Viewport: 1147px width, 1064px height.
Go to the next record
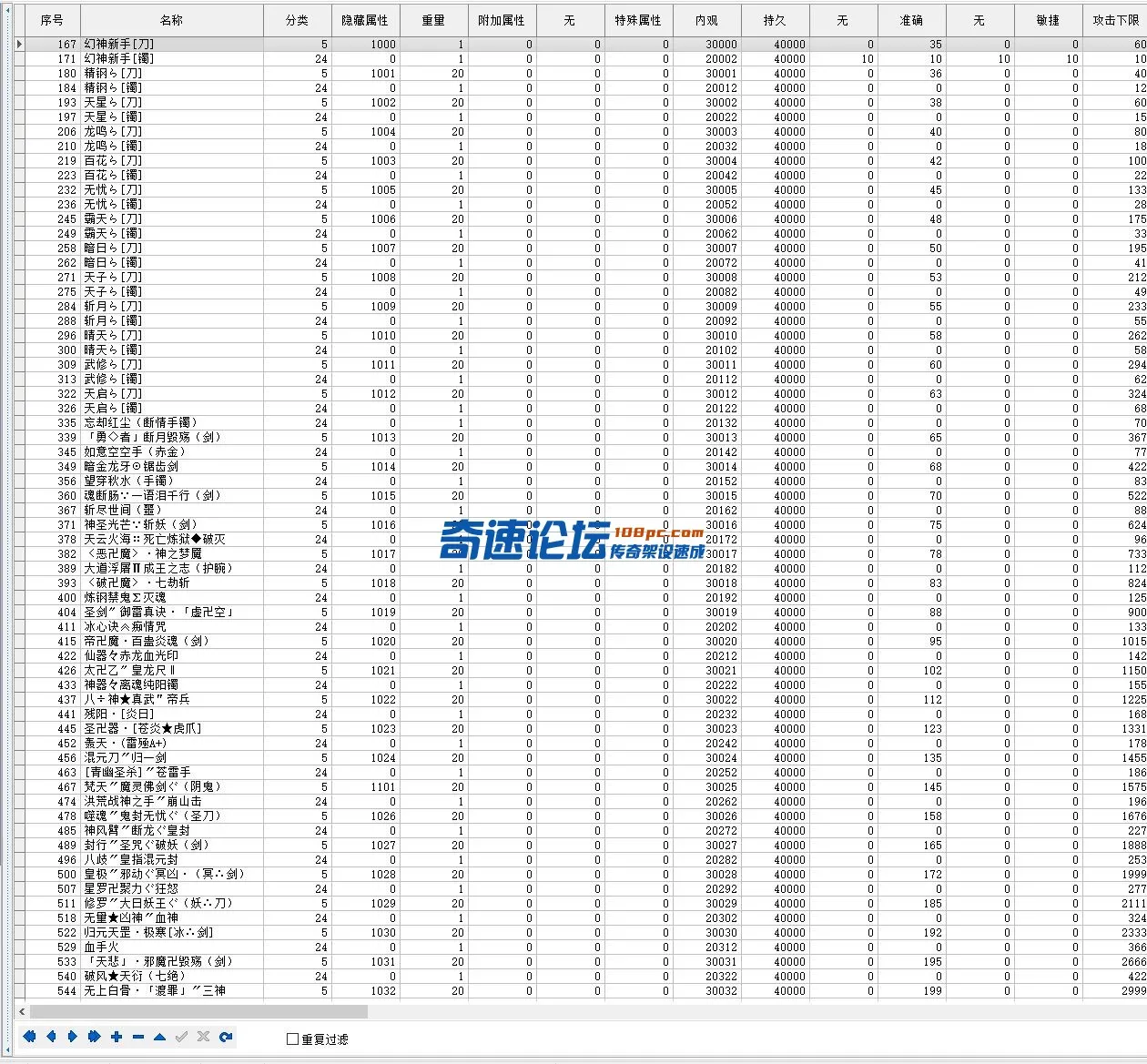[73, 1037]
